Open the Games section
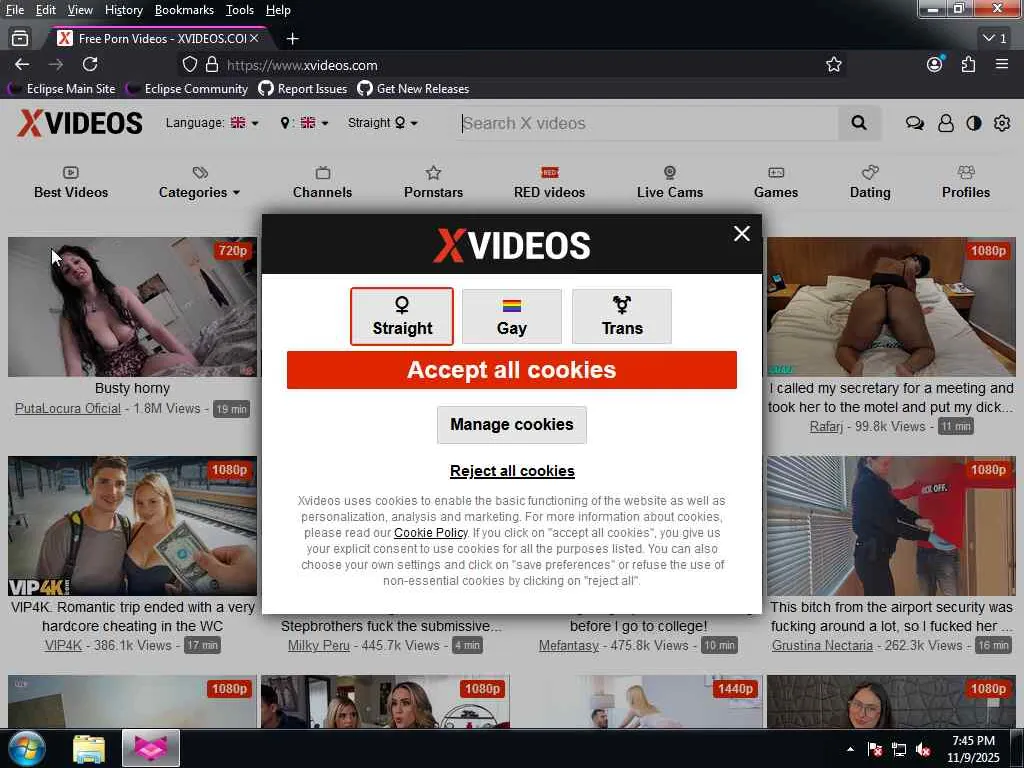Image resolution: width=1024 pixels, height=768 pixels. click(776, 183)
